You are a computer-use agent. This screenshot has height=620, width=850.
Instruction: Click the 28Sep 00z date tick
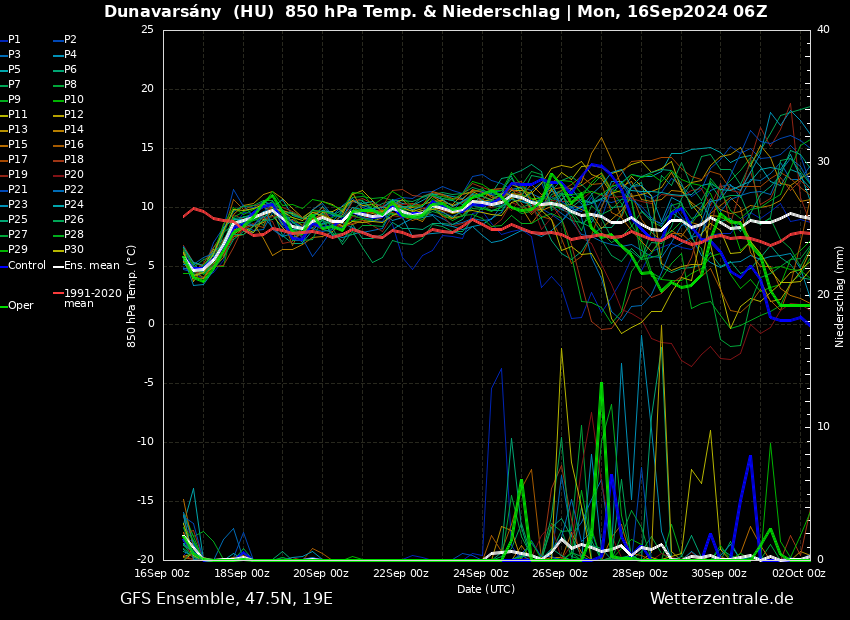640,574
